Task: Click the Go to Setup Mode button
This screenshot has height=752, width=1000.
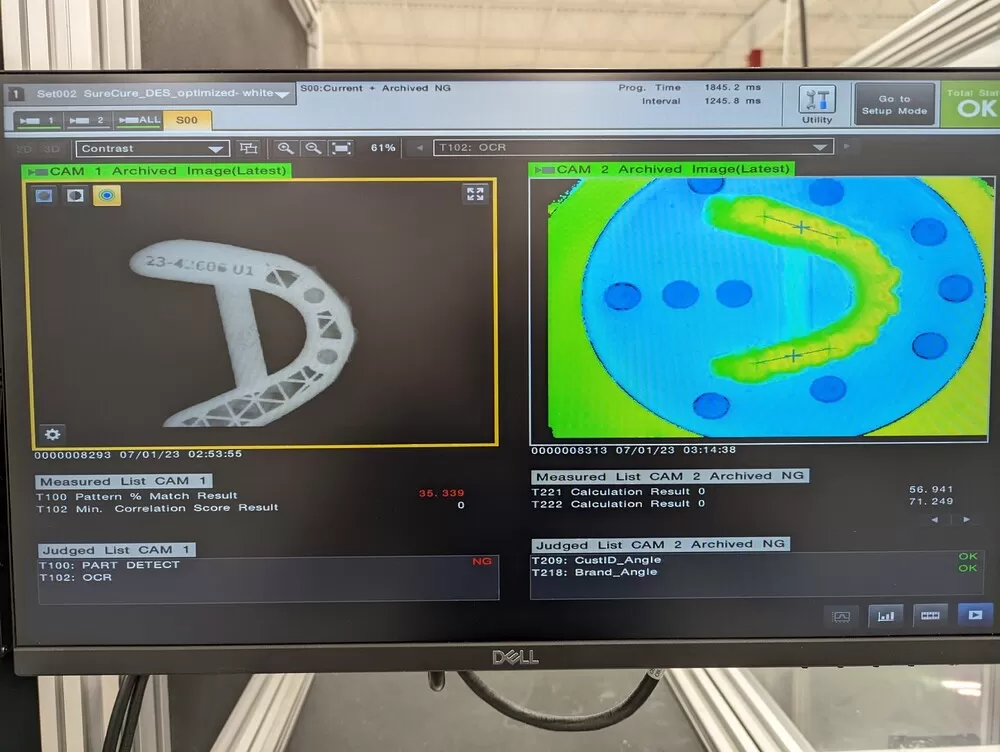Action: (894, 104)
